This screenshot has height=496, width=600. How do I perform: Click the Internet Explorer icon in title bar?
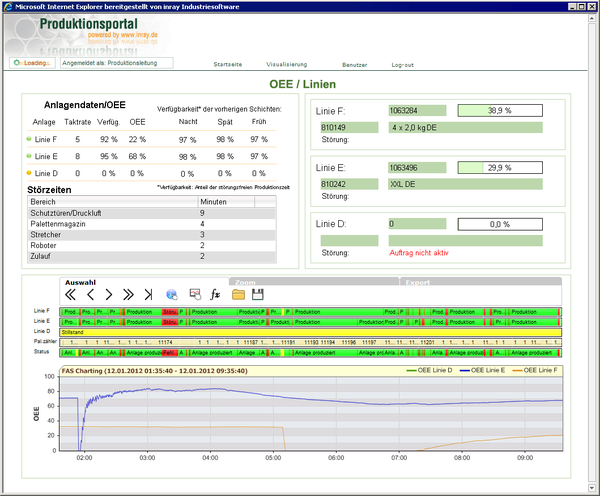coord(8,7)
